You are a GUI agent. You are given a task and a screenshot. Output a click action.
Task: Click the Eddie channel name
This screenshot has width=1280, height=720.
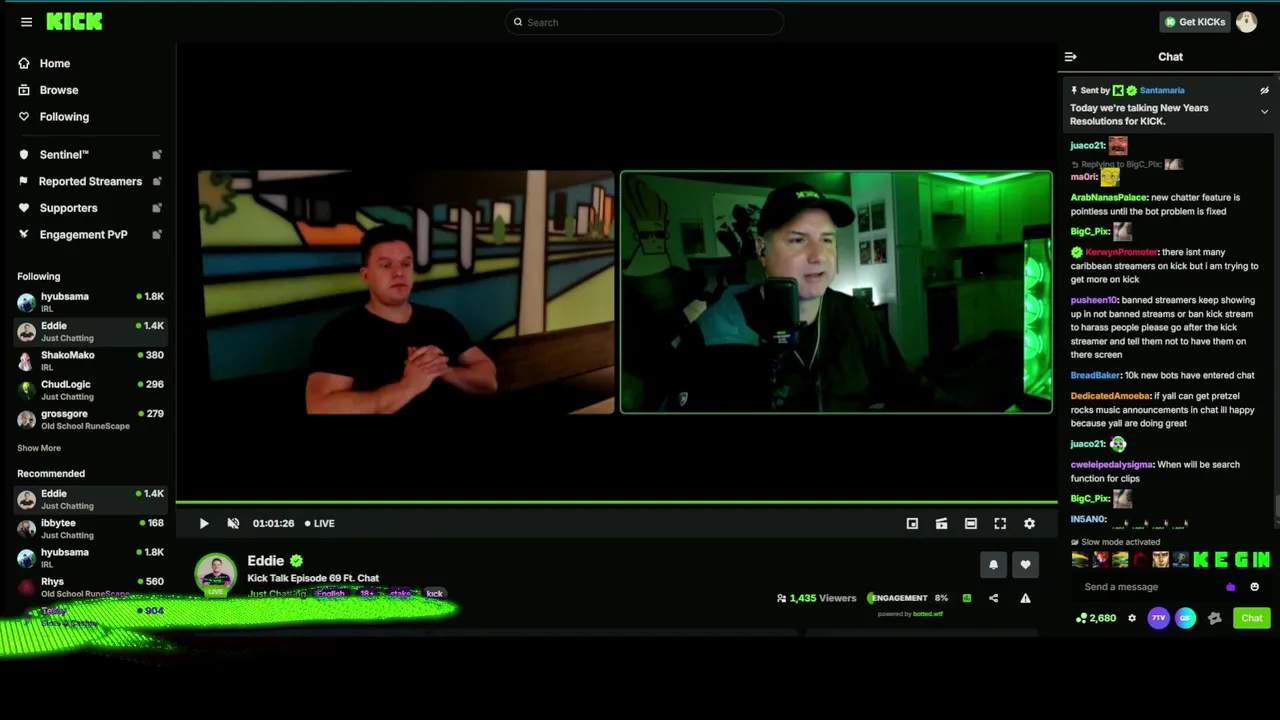point(266,561)
